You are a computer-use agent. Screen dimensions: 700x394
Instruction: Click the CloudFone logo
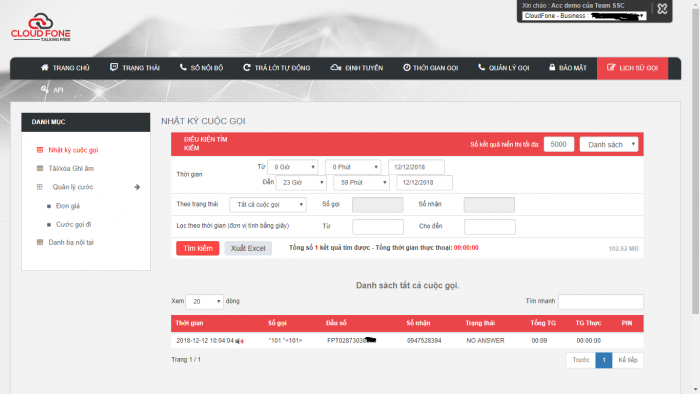pyautogui.click(x=41, y=27)
